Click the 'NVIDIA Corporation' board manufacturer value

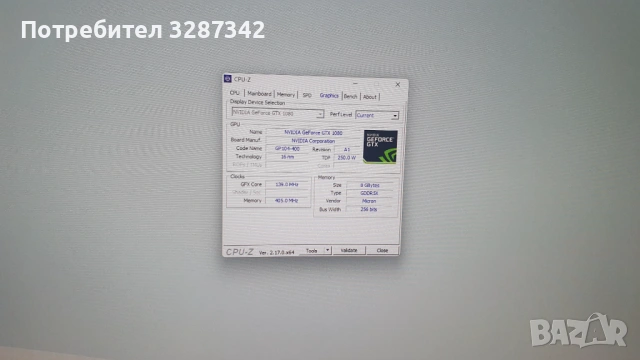pyautogui.click(x=313, y=141)
